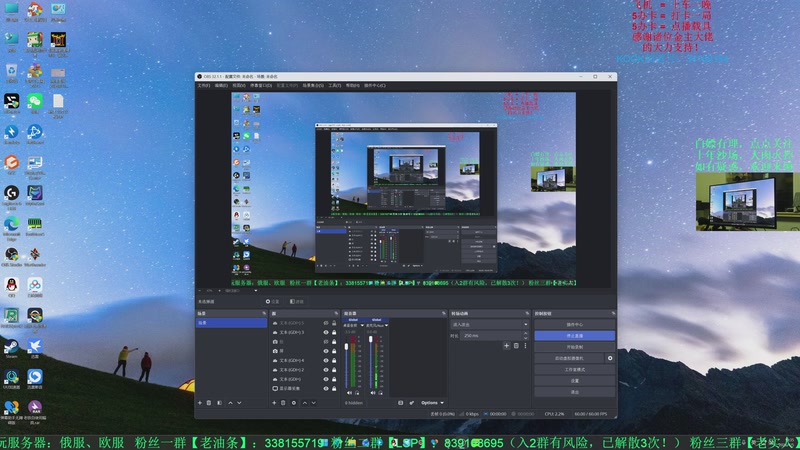Add a transition with plus icon
This screenshot has height=450, width=800.
[507, 345]
